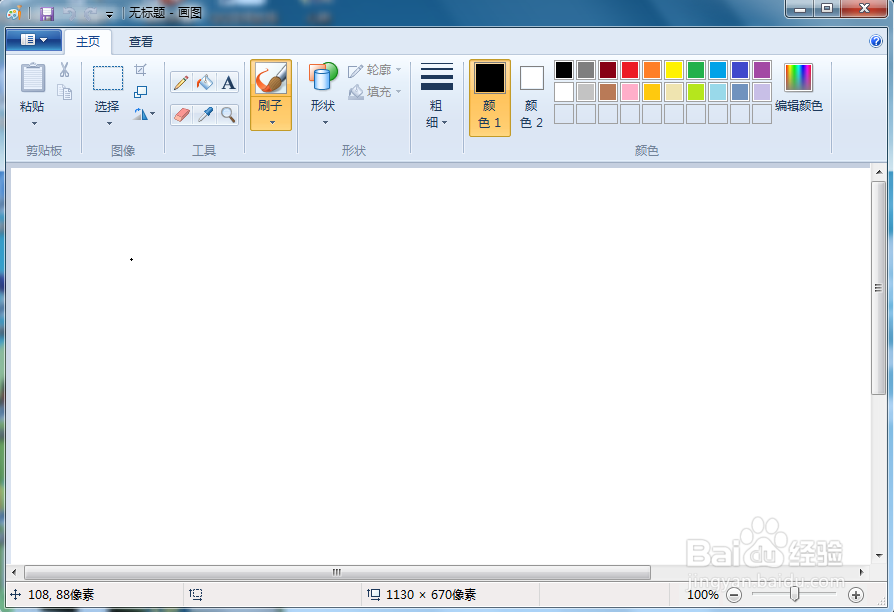Open the Select dropdown arrow

pyautogui.click(x=109, y=123)
